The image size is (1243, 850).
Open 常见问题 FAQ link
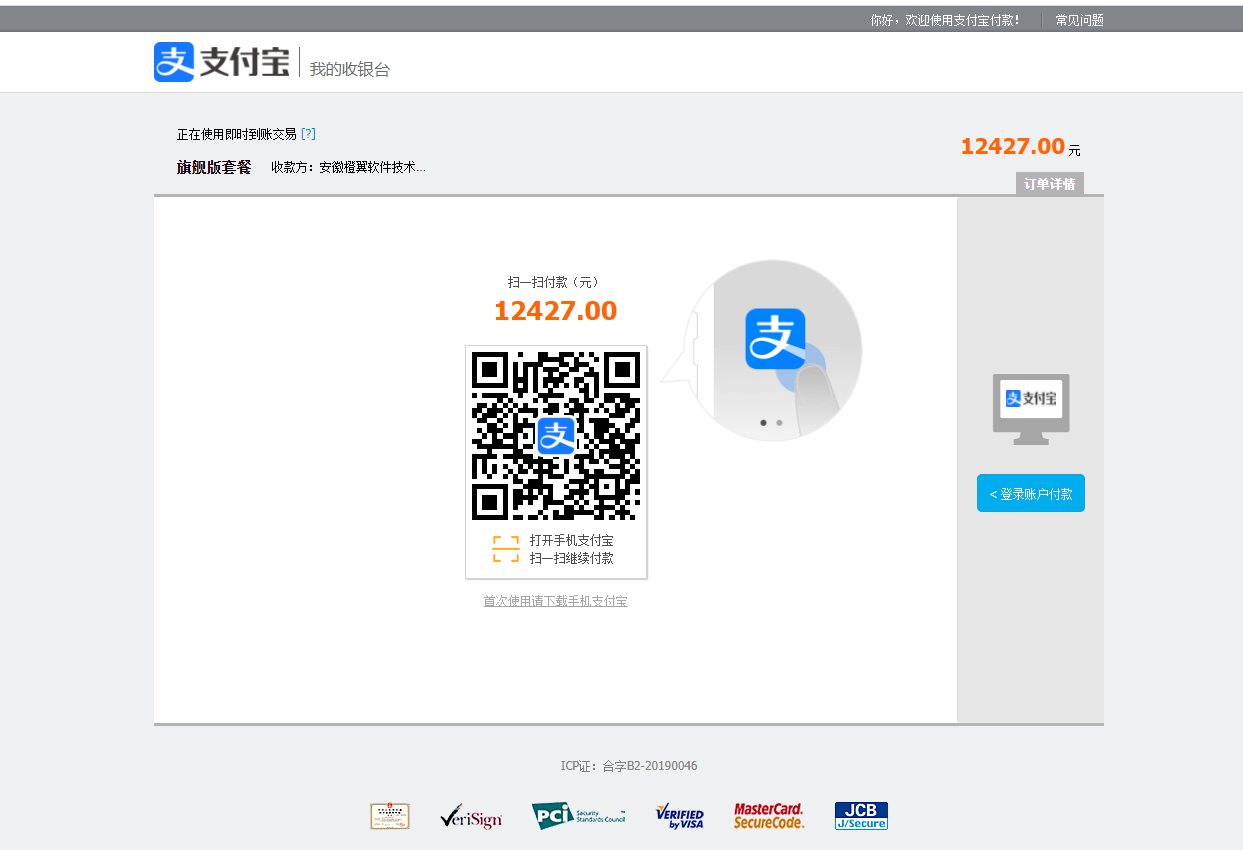click(1080, 20)
